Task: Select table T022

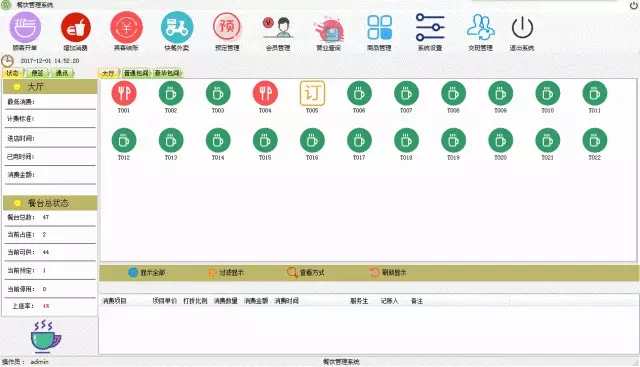Action: point(595,140)
